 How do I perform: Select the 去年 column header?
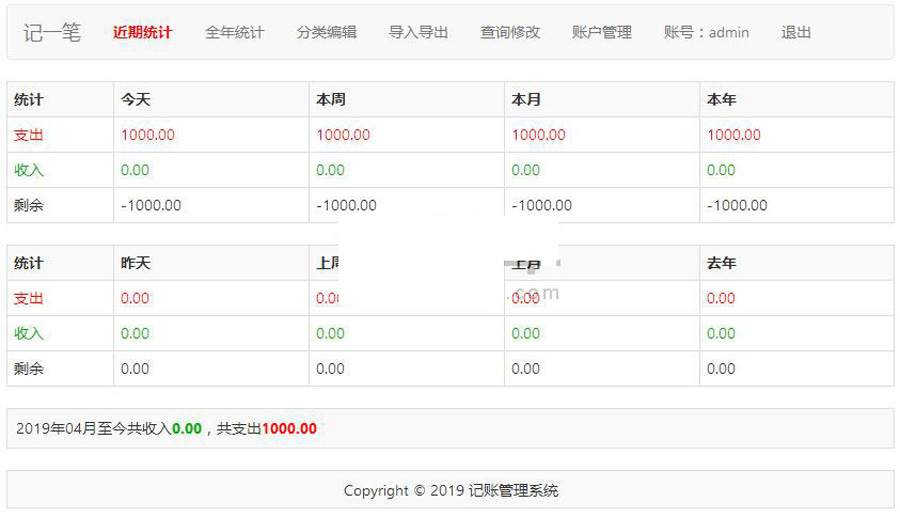(x=722, y=263)
